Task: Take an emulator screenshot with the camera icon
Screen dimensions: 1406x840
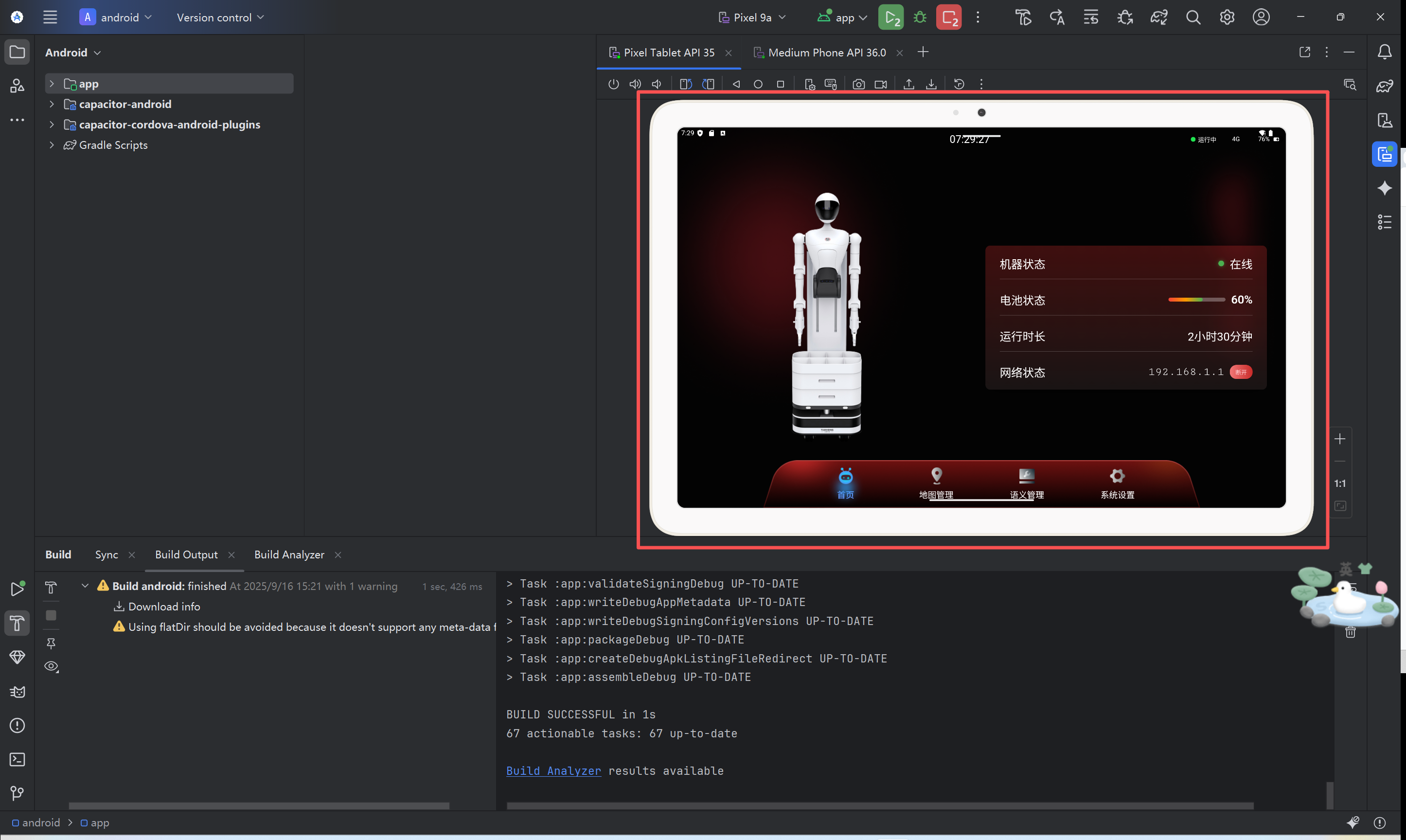Action: (x=858, y=84)
